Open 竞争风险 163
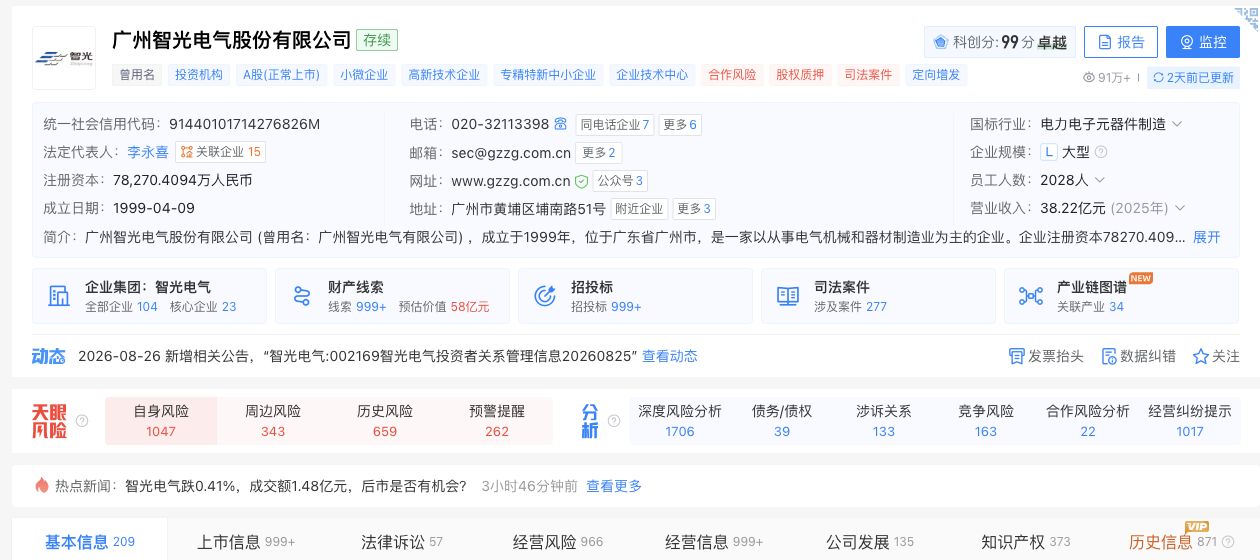This screenshot has width=1260, height=560. click(x=986, y=421)
